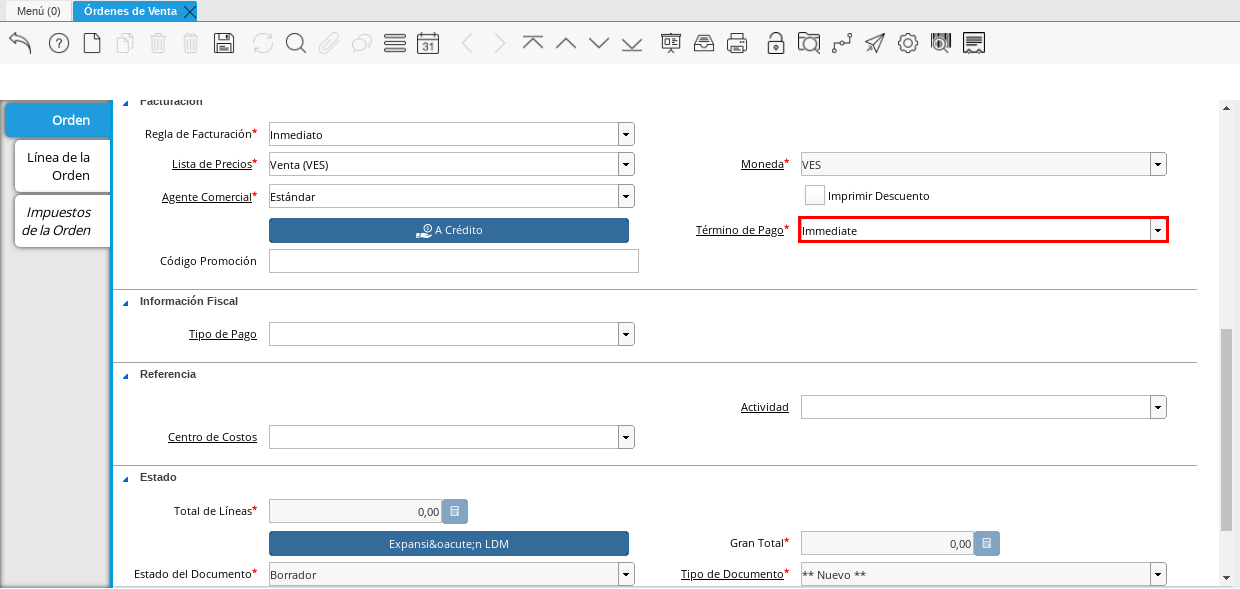This screenshot has height=589, width=1240.
Task: Click the first delete trash icon
Action: 158,43
